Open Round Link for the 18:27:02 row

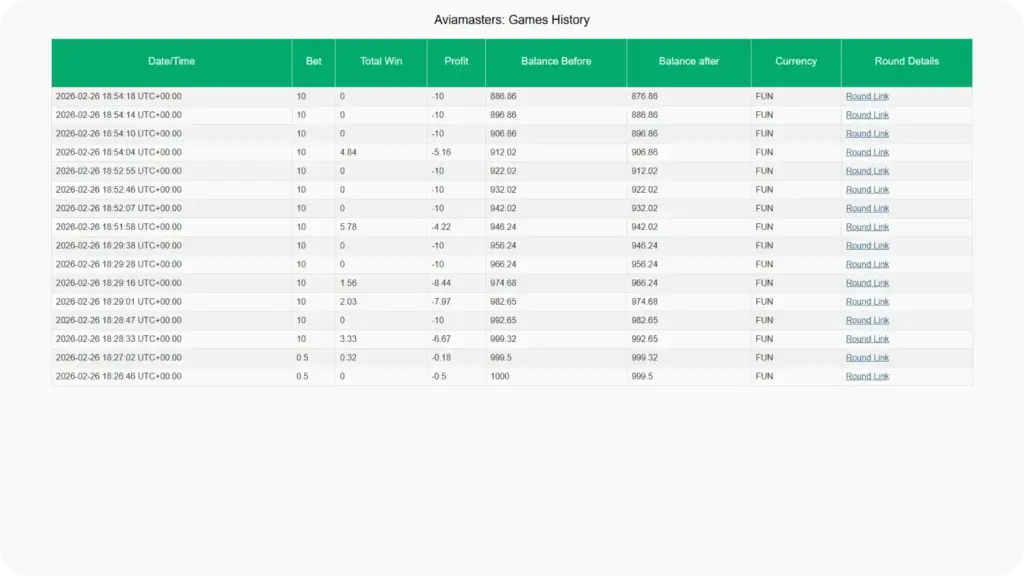click(867, 358)
